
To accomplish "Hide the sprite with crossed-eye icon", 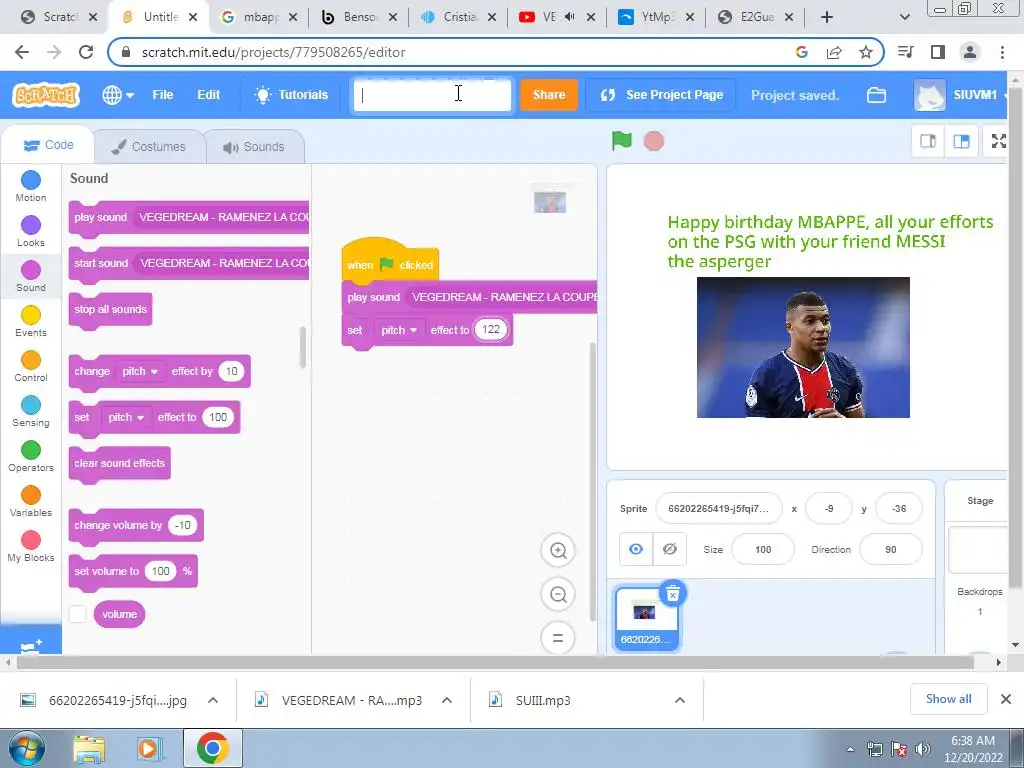I will point(669,549).
